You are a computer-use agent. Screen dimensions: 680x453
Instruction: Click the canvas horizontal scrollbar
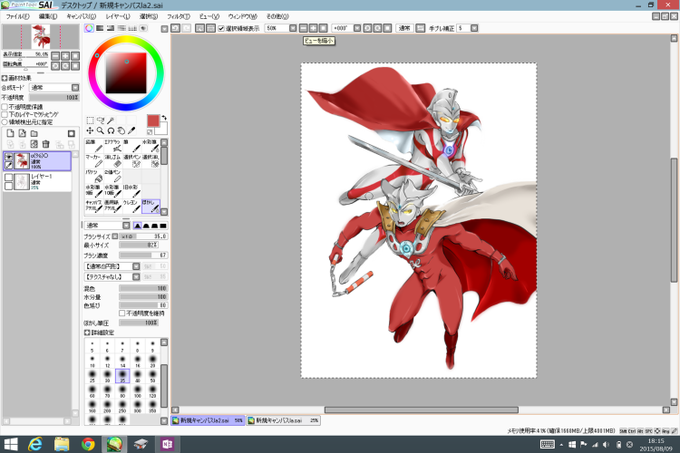[421, 410]
